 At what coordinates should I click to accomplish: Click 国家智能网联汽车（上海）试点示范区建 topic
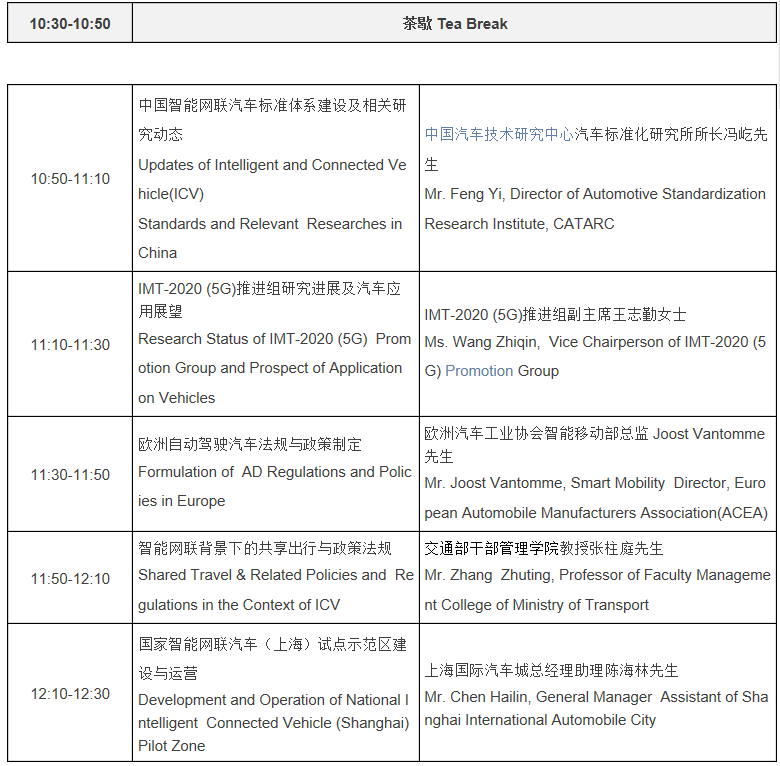[272, 645]
